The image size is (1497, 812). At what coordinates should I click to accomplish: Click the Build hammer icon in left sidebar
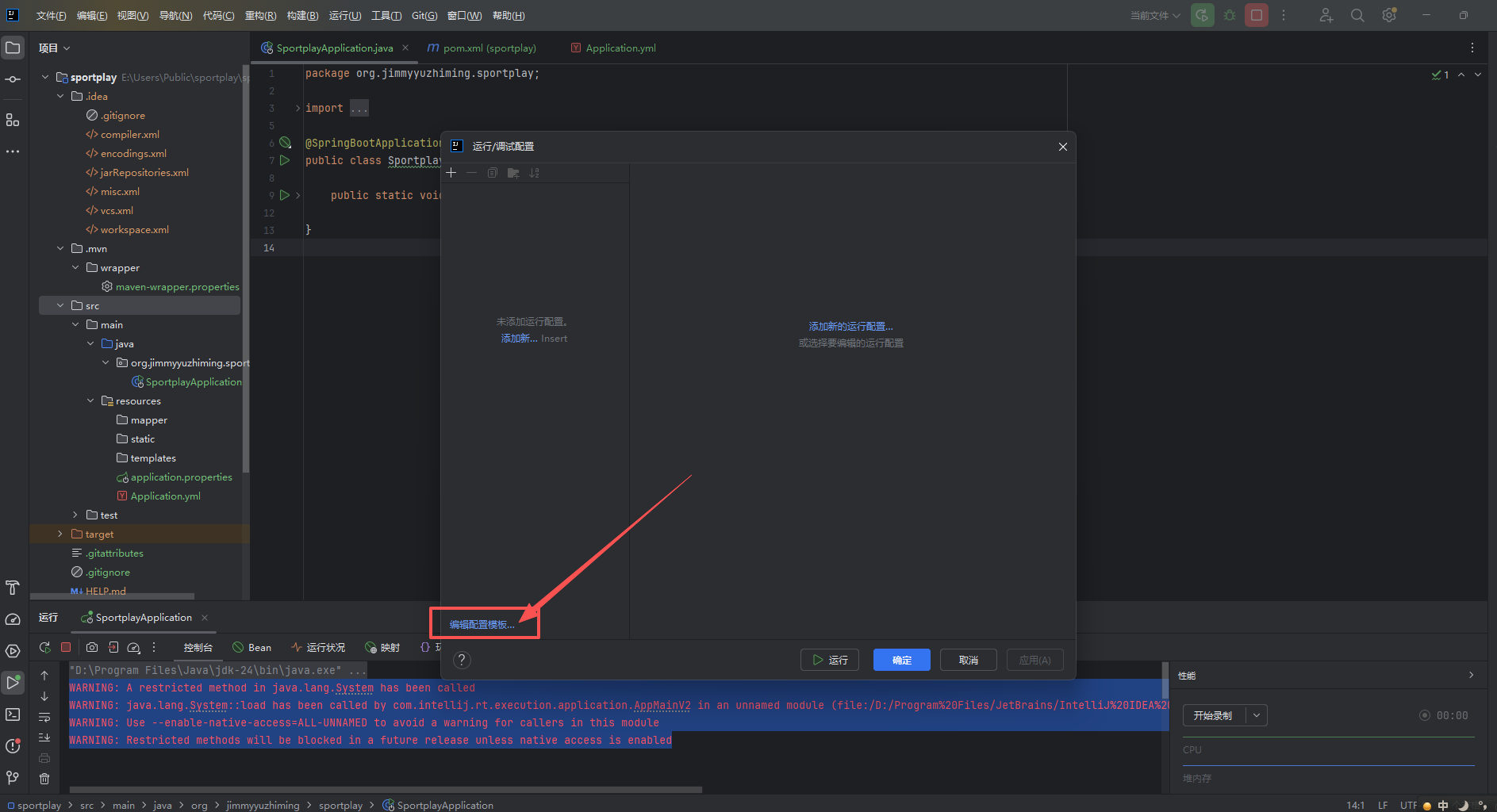point(13,587)
